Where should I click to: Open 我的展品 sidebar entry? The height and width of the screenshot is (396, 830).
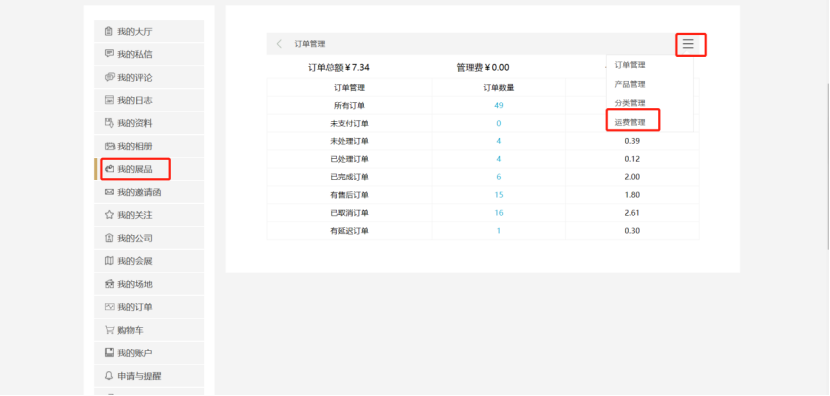tap(149, 169)
